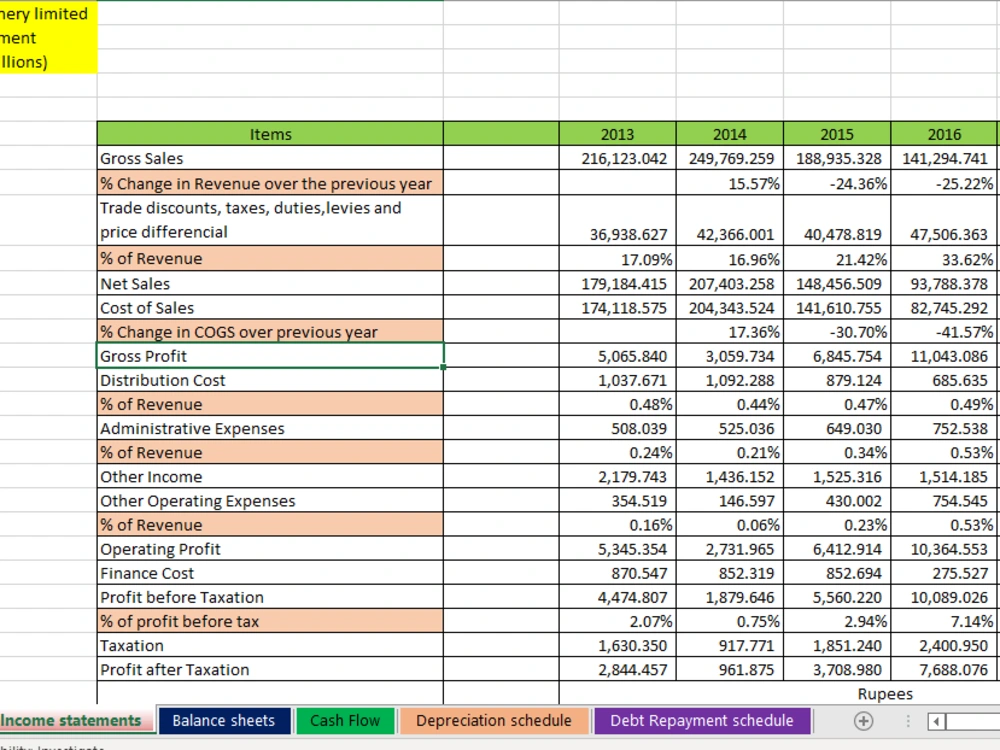Switch to the Balance sheets tab
Screen dimensions: 1000x750
(x=224, y=720)
